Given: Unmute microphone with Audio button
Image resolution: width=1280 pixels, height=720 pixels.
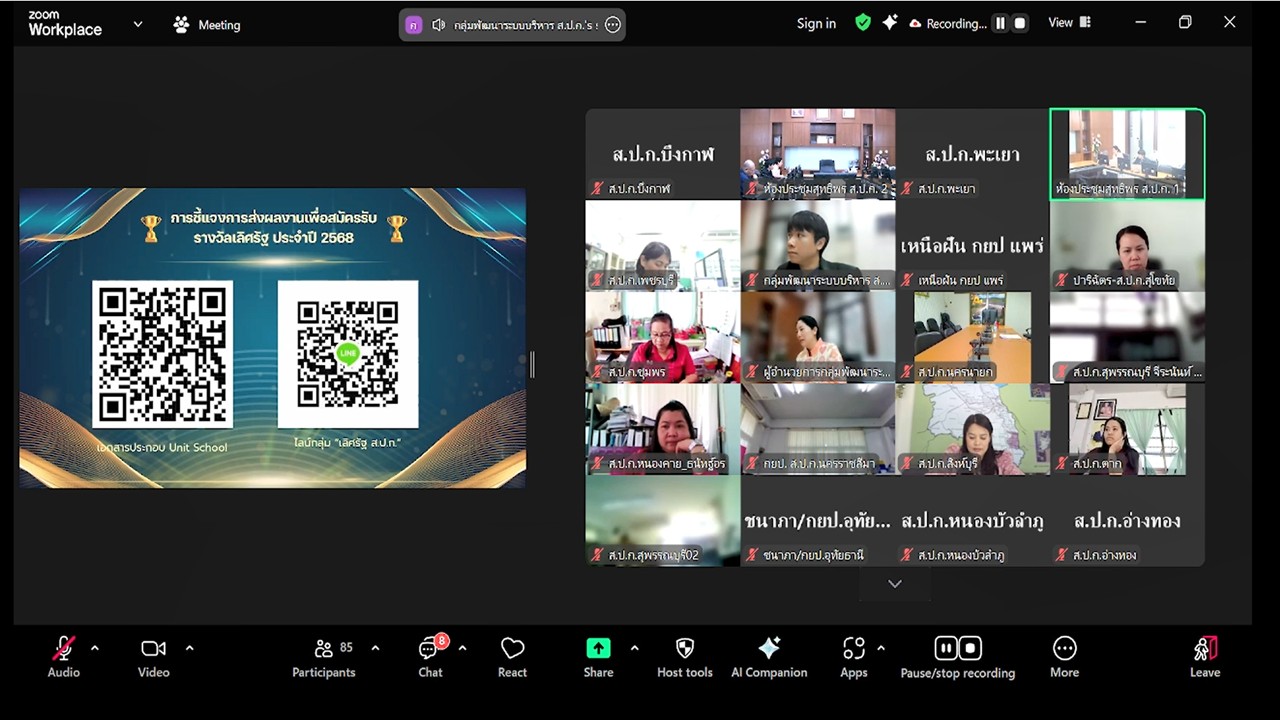Looking at the screenshot, I should pyautogui.click(x=64, y=657).
